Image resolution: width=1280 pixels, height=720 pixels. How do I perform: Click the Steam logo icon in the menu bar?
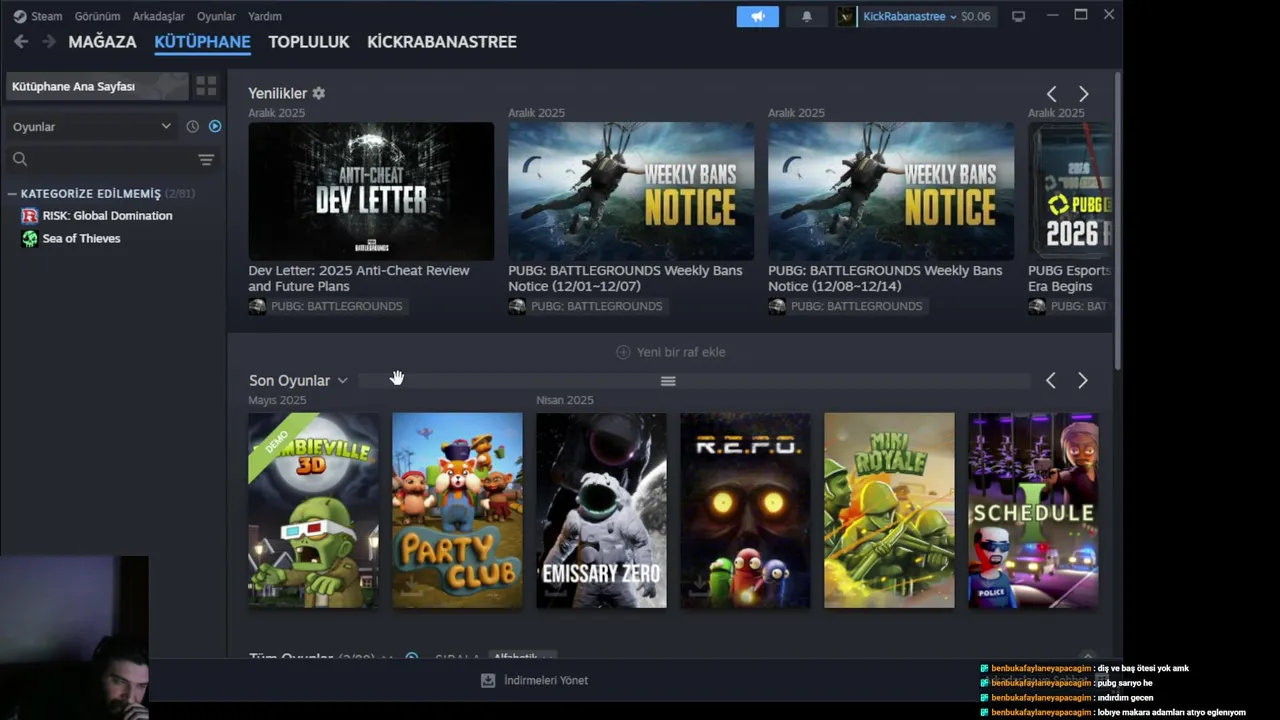click(20, 16)
